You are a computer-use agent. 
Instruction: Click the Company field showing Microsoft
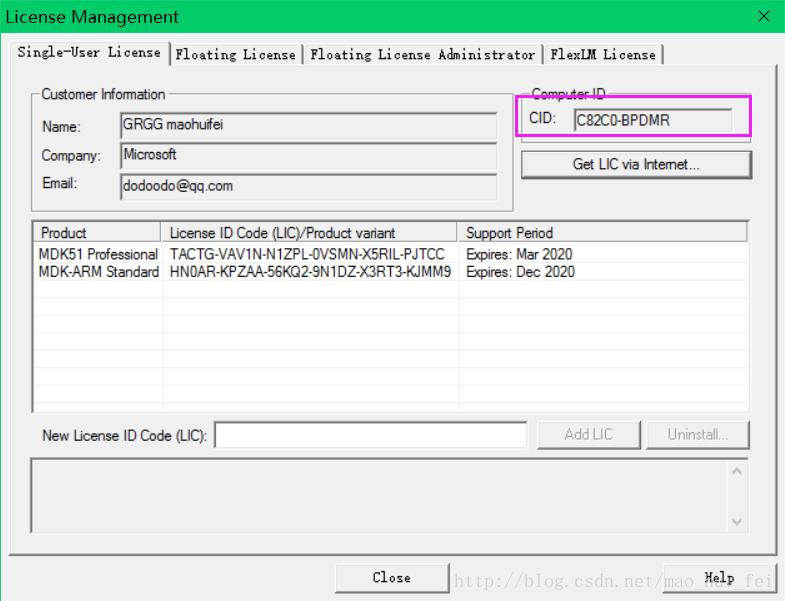click(x=309, y=156)
